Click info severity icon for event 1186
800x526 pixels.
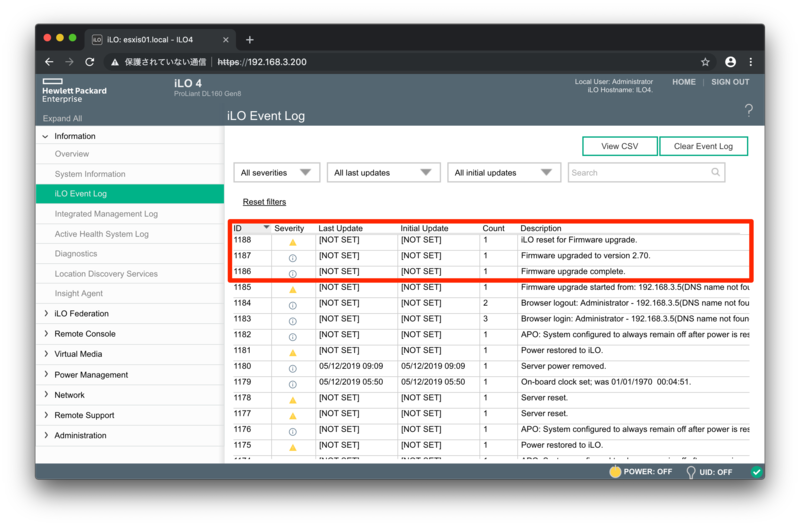(x=293, y=274)
